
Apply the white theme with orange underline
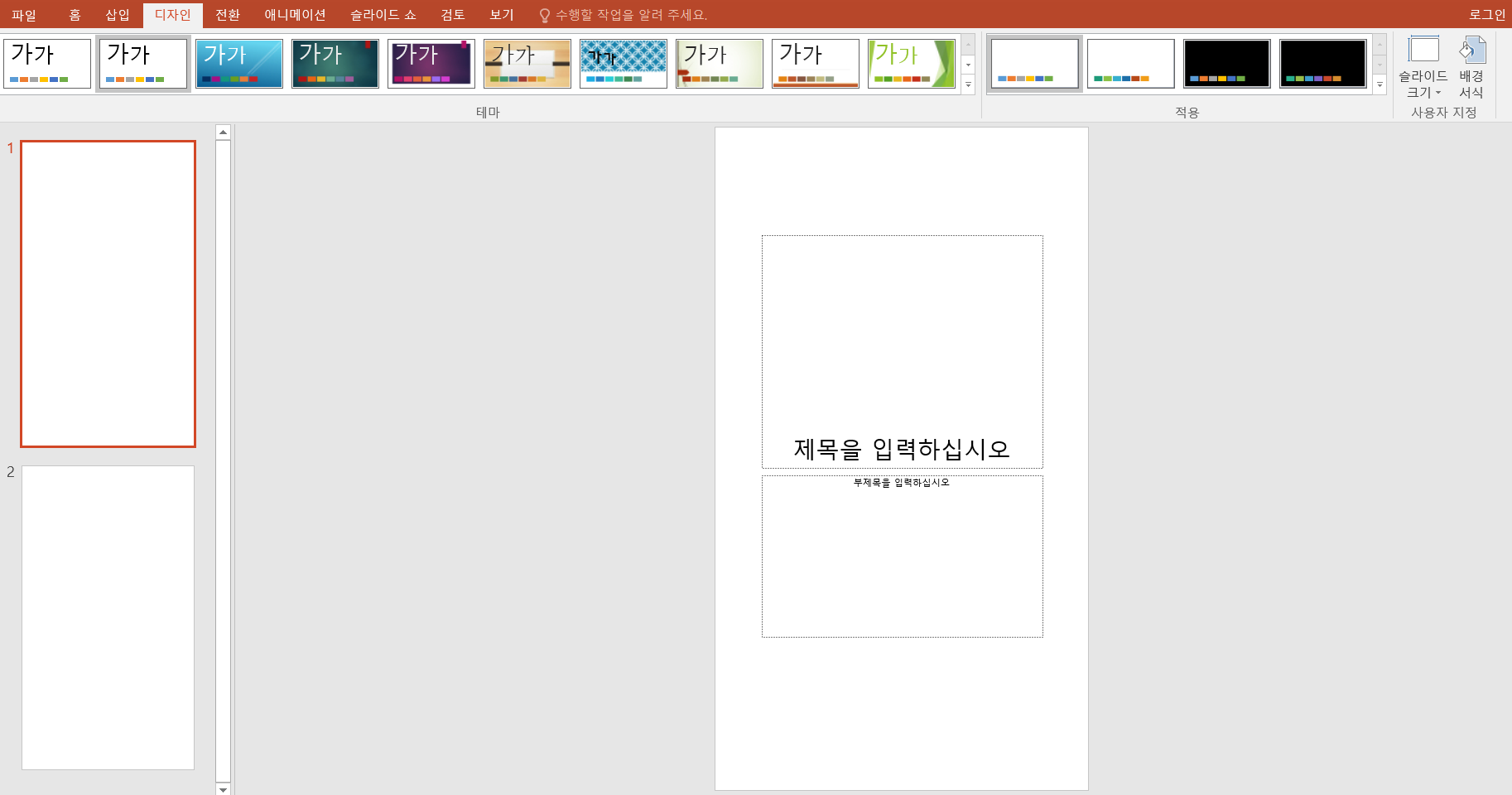pos(816,64)
